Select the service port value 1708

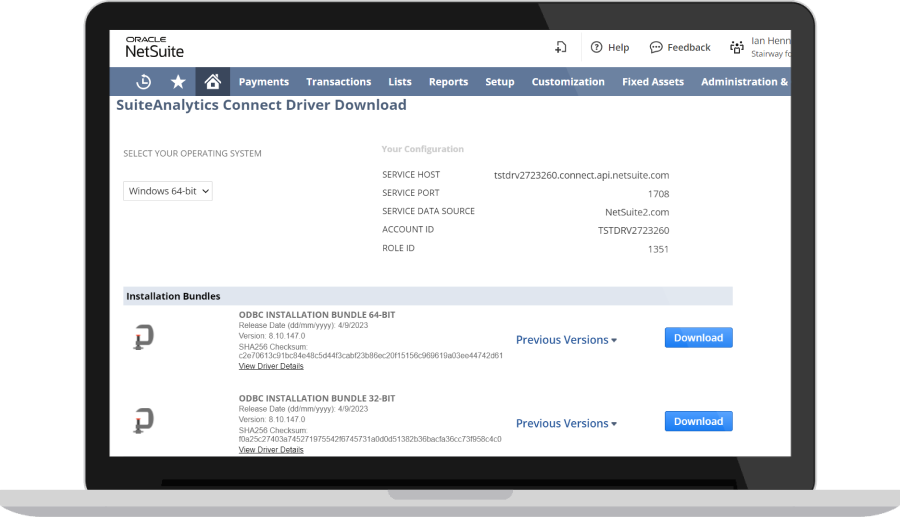pyautogui.click(x=658, y=194)
